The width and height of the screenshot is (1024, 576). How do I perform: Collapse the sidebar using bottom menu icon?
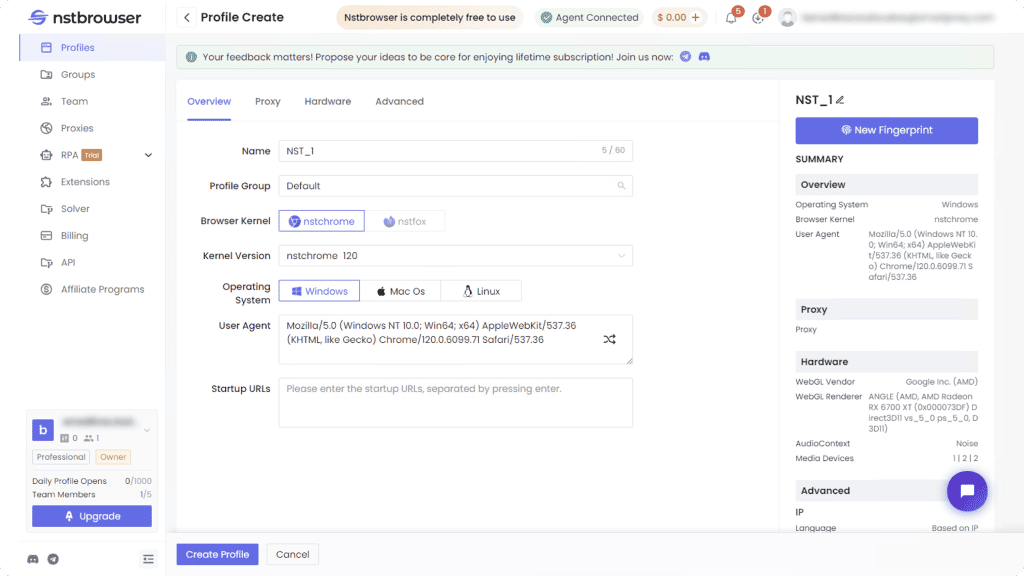[148, 558]
